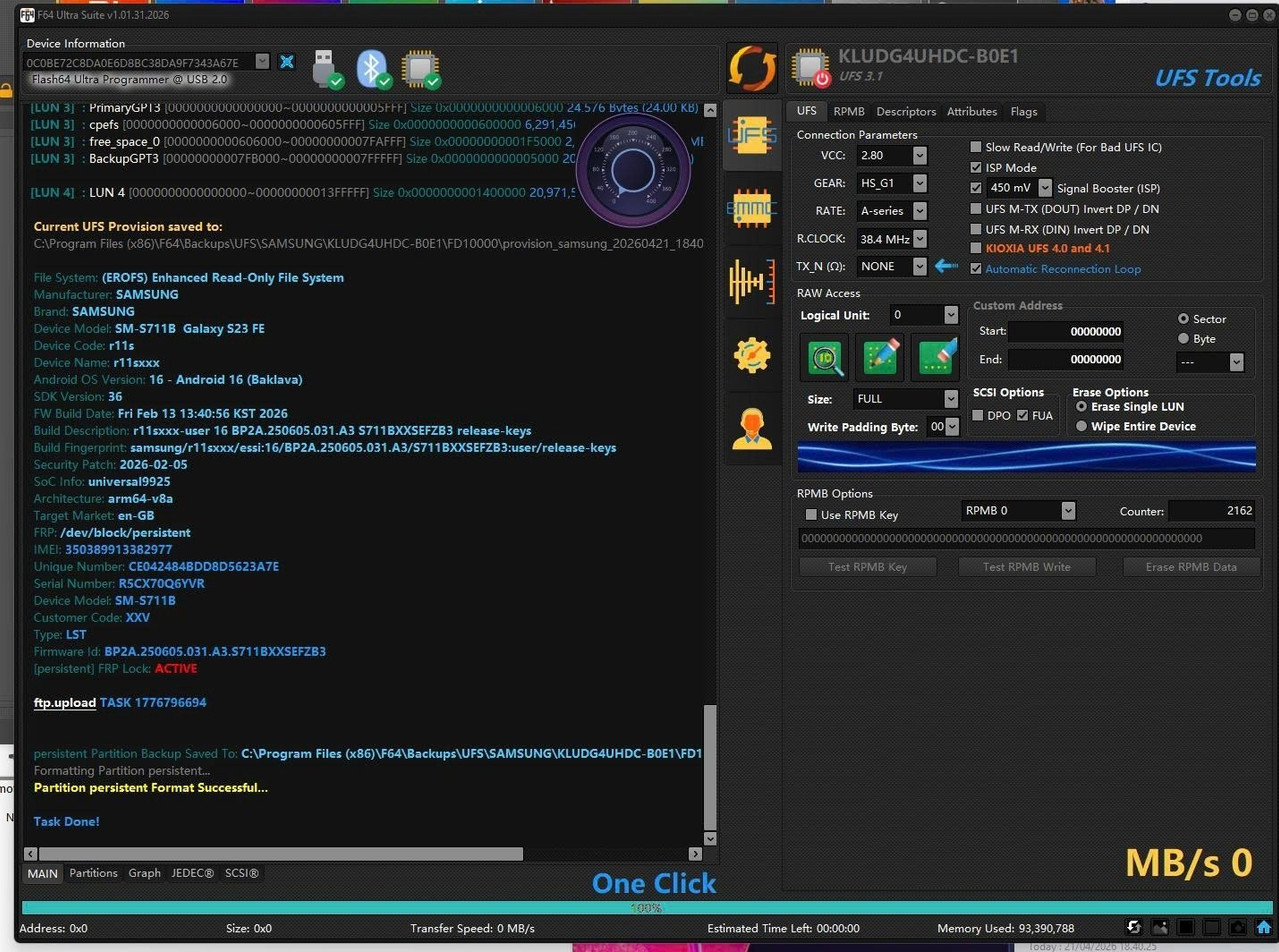Click the write chip pencil icon
This screenshot has height=952, width=1279.
[x=880, y=358]
